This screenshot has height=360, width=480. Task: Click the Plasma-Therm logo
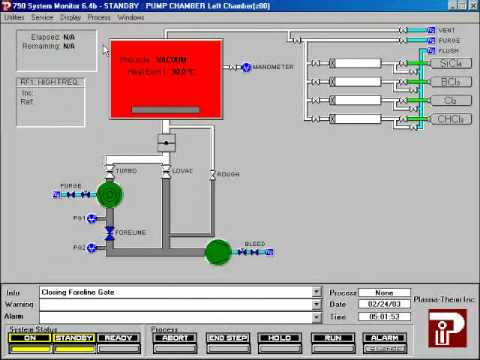click(x=447, y=328)
